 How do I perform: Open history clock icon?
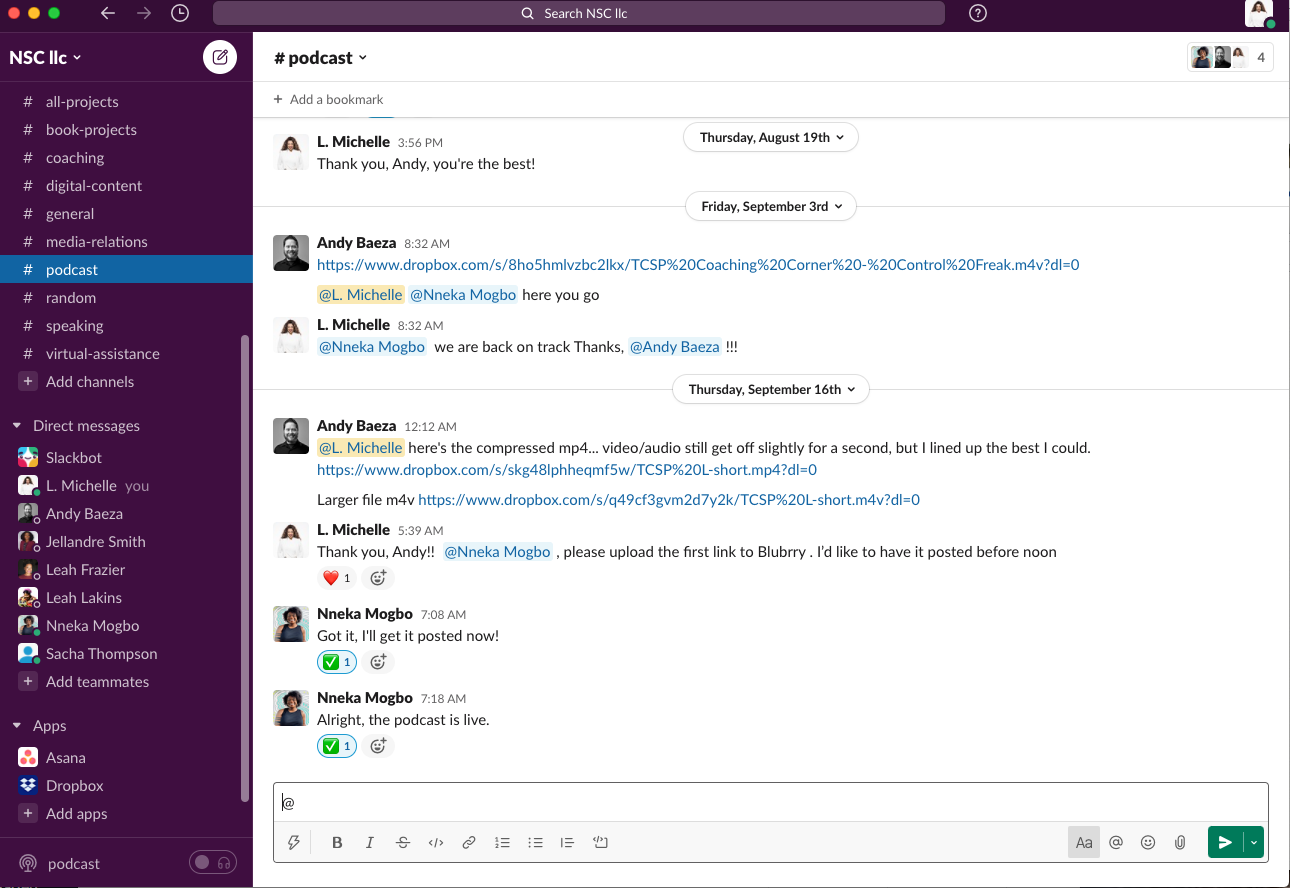click(x=179, y=13)
